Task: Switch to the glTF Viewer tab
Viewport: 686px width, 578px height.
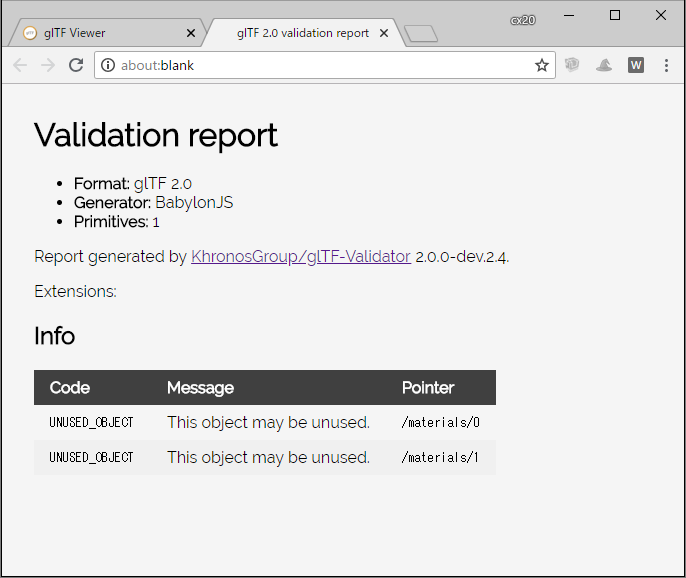Action: pyautogui.click(x=106, y=33)
